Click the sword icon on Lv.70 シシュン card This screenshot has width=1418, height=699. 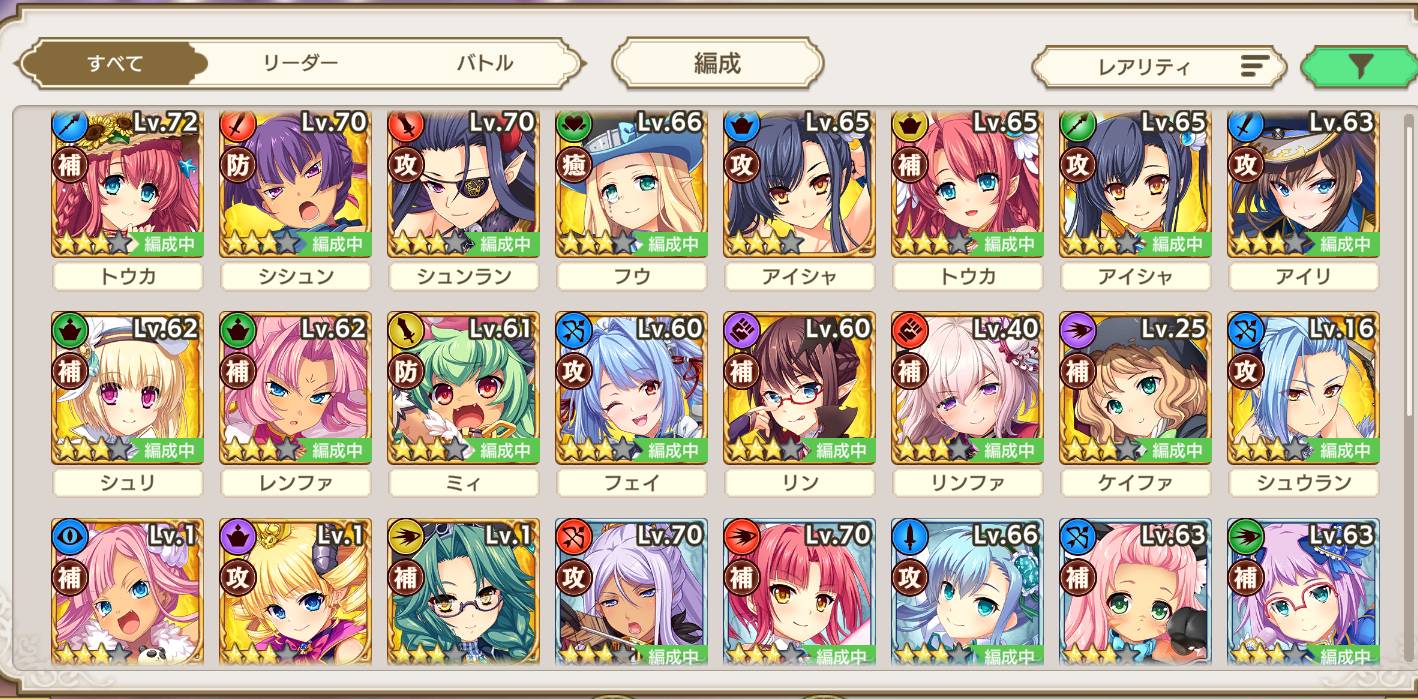click(x=237, y=127)
